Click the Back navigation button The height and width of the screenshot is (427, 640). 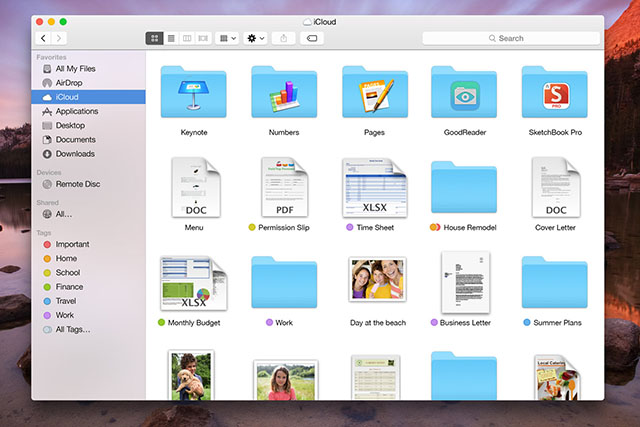(x=43, y=38)
